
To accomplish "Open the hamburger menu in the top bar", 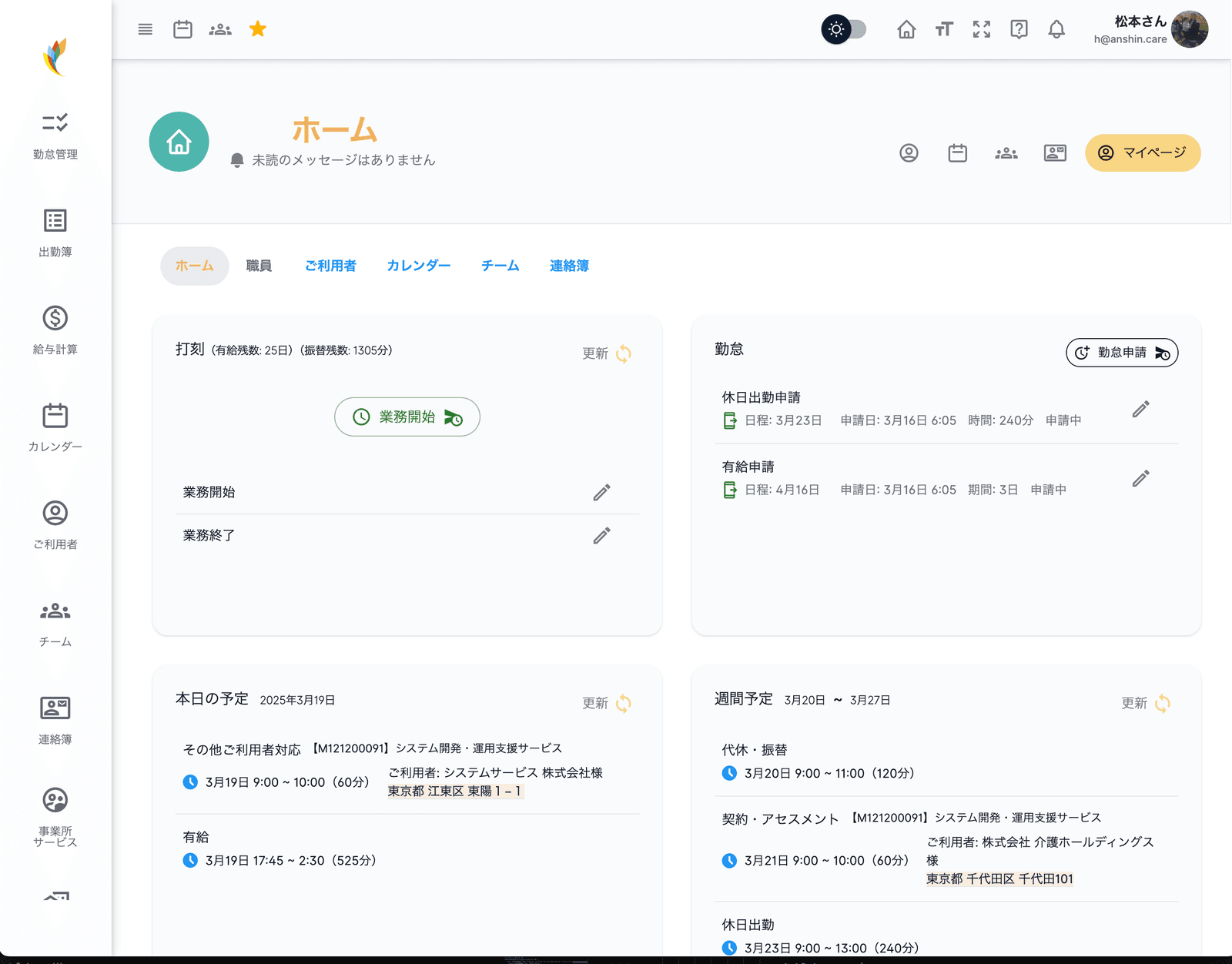I will (x=146, y=29).
